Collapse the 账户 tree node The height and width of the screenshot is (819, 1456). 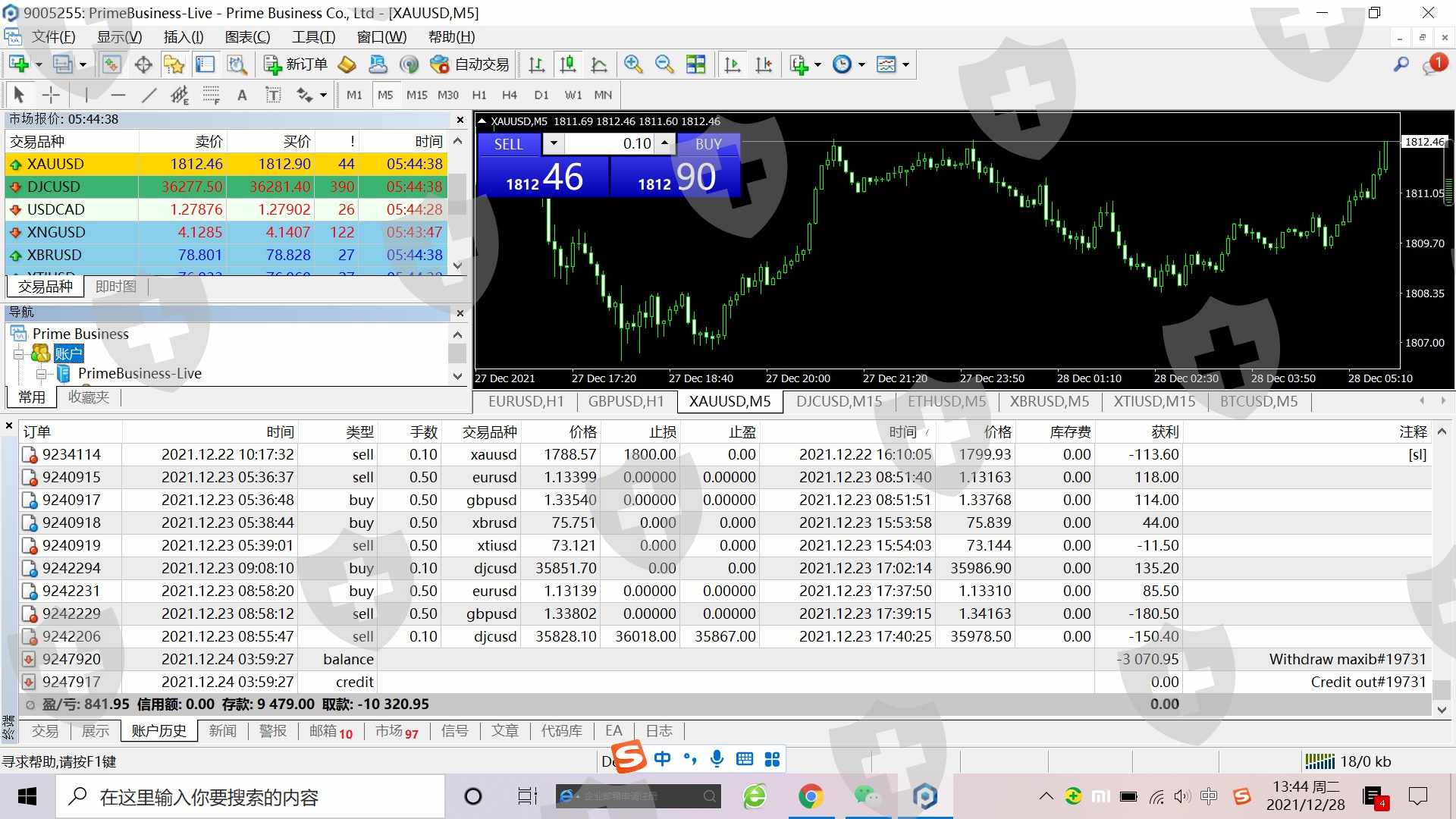[x=18, y=354]
